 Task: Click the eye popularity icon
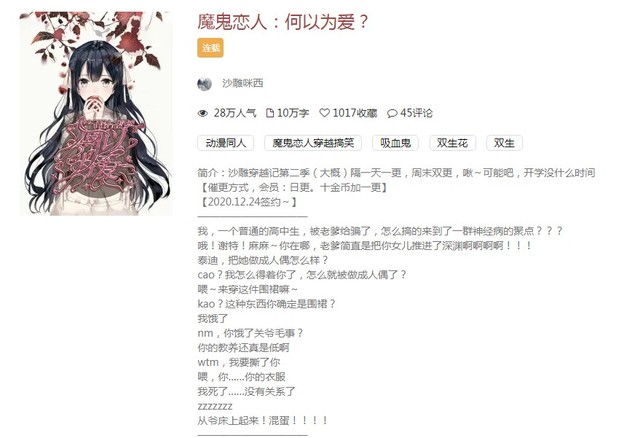[203, 113]
